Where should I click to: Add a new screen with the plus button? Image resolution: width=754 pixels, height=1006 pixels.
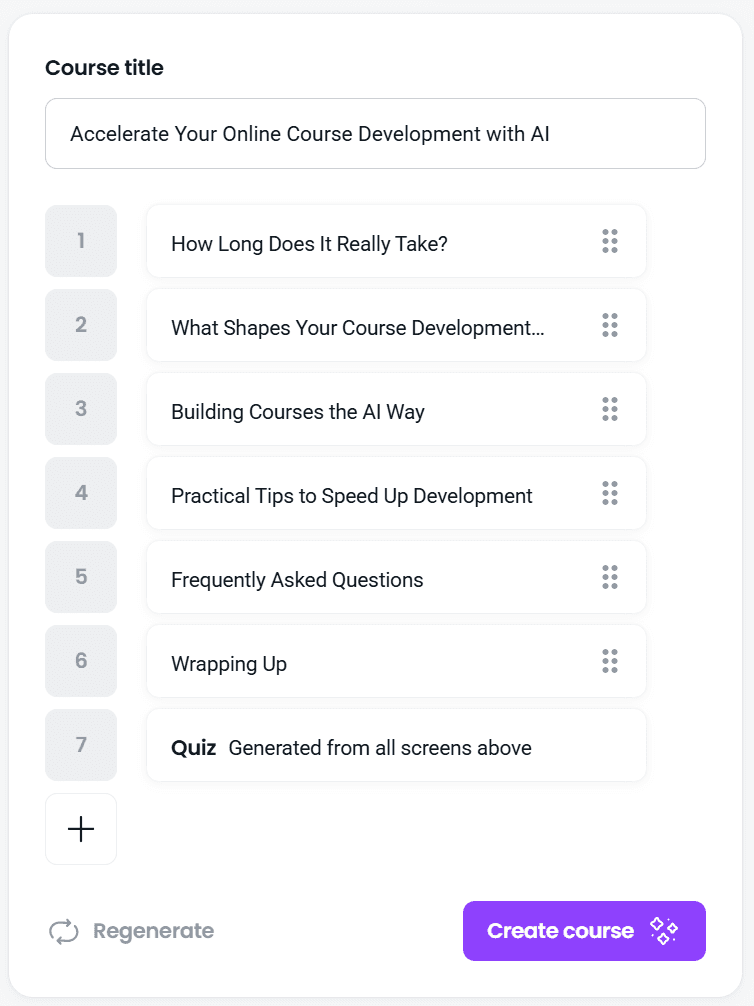coord(81,829)
